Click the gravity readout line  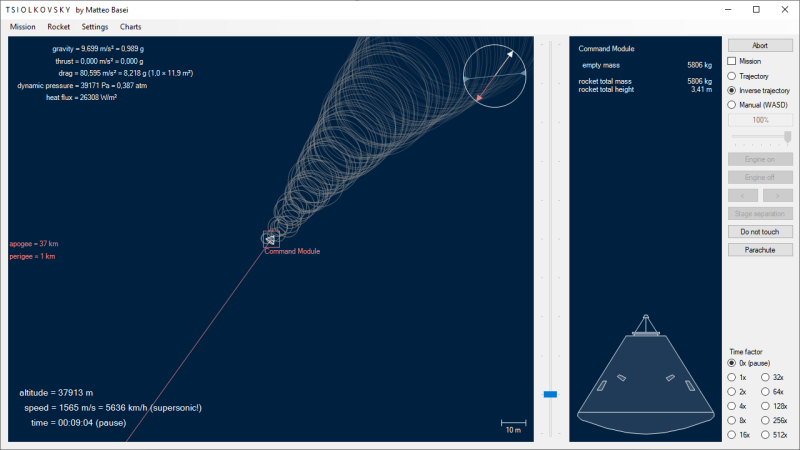coord(98,49)
